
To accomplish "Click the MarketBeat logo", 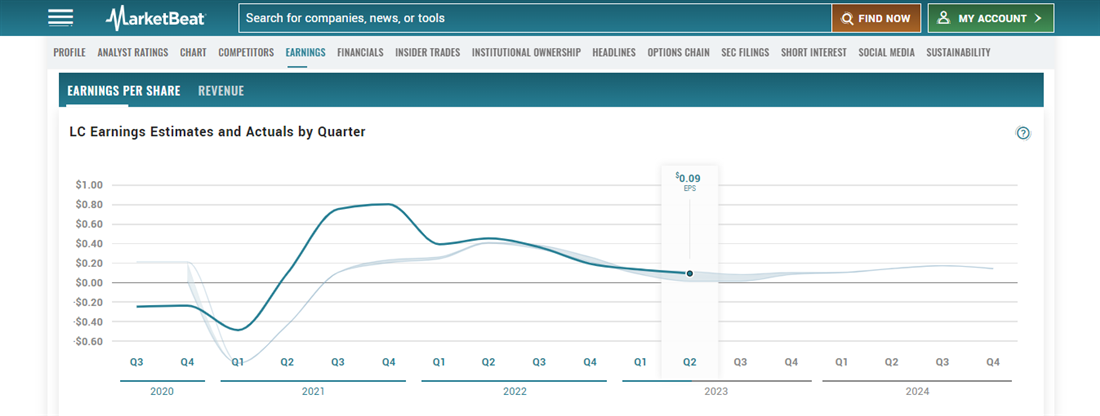I will point(158,18).
